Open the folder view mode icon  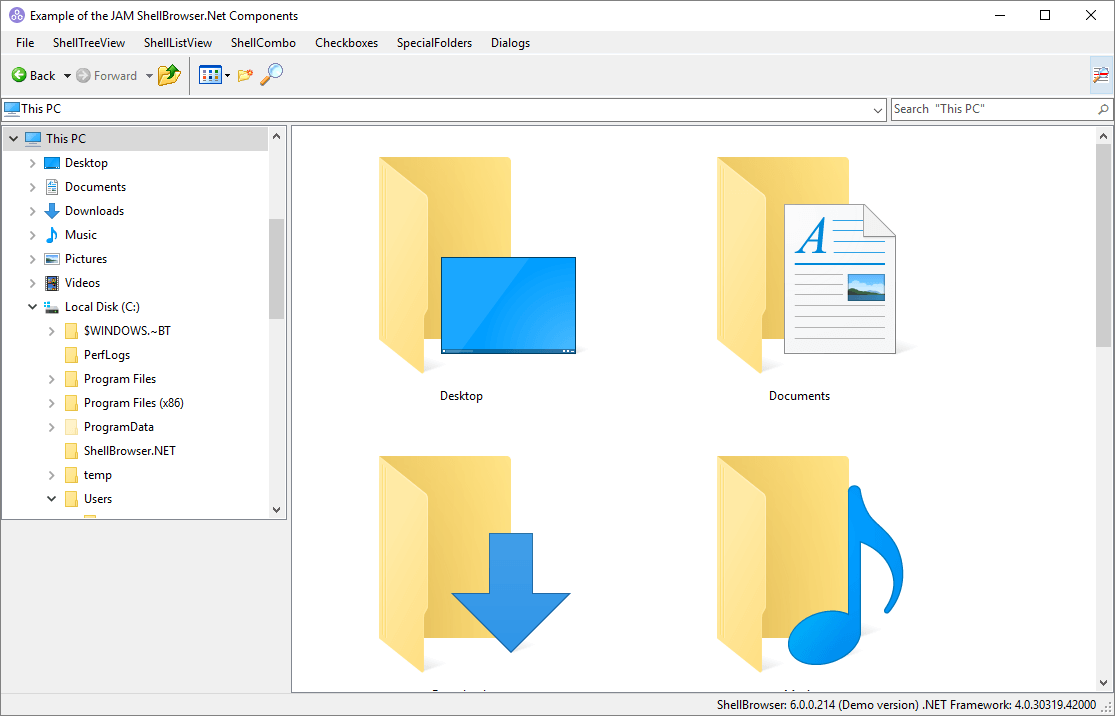click(x=211, y=74)
